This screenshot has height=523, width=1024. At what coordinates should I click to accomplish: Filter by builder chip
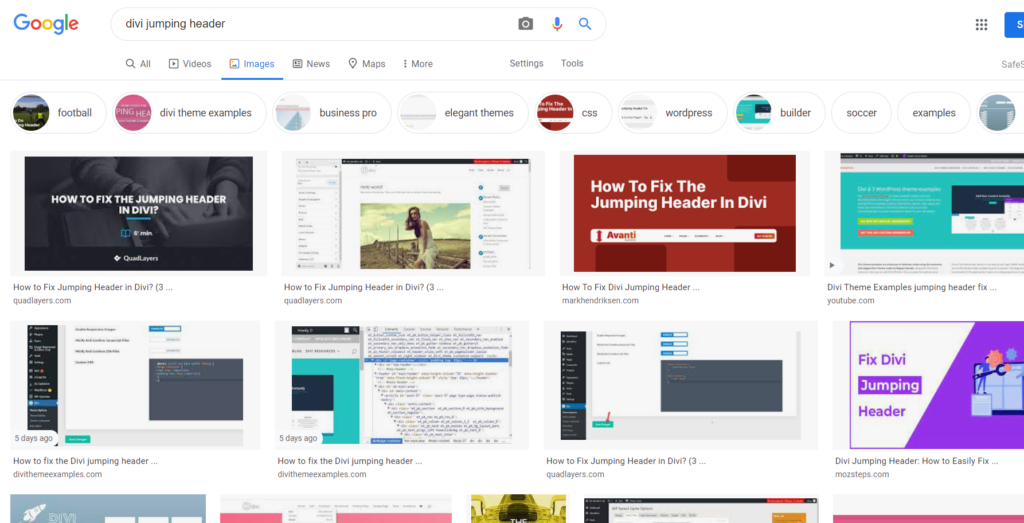(x=779, y=113)
